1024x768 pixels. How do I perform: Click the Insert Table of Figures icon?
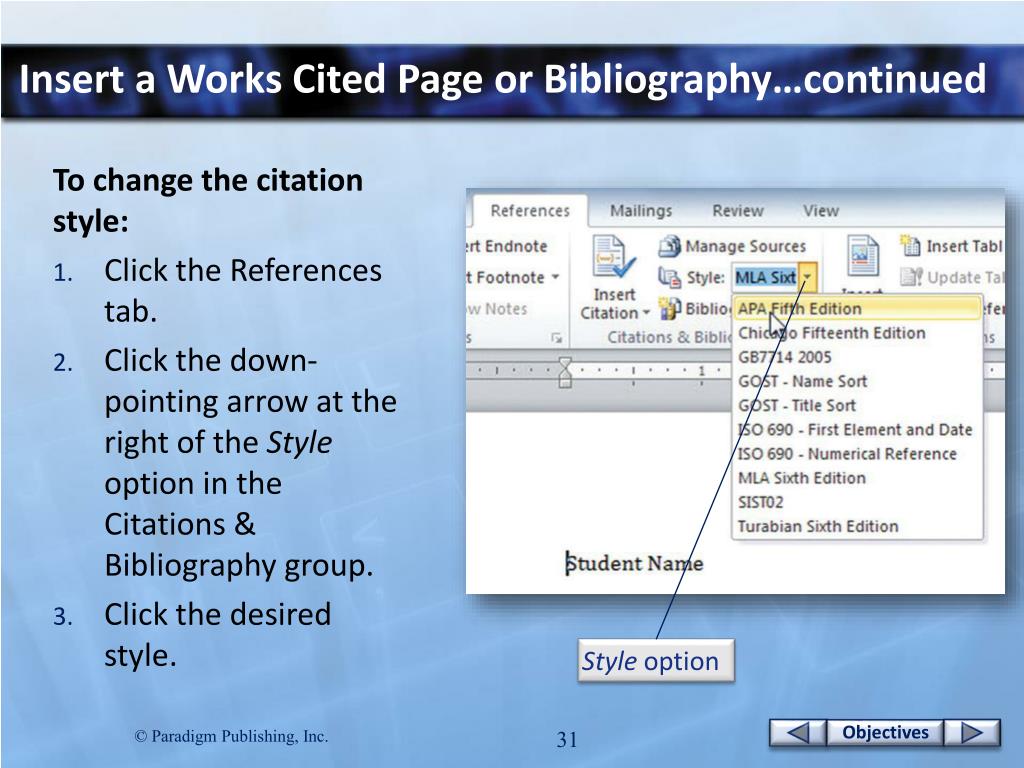click(910, 246)
